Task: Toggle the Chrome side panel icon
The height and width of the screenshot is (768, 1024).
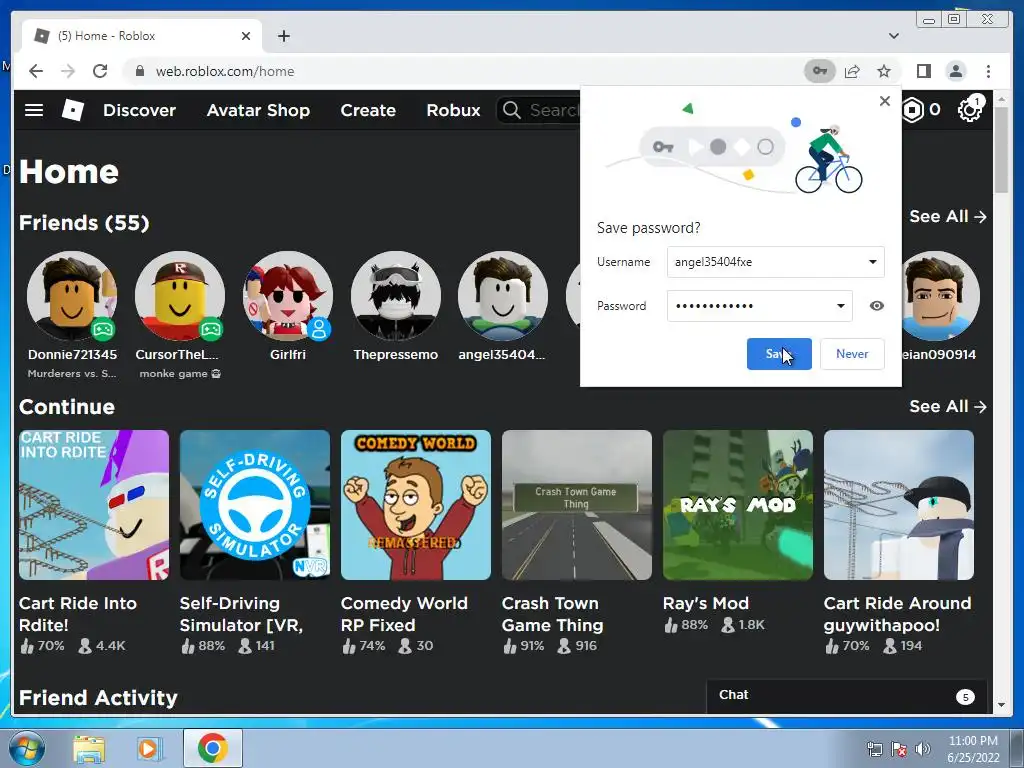Action: click(x=923, y=71)
